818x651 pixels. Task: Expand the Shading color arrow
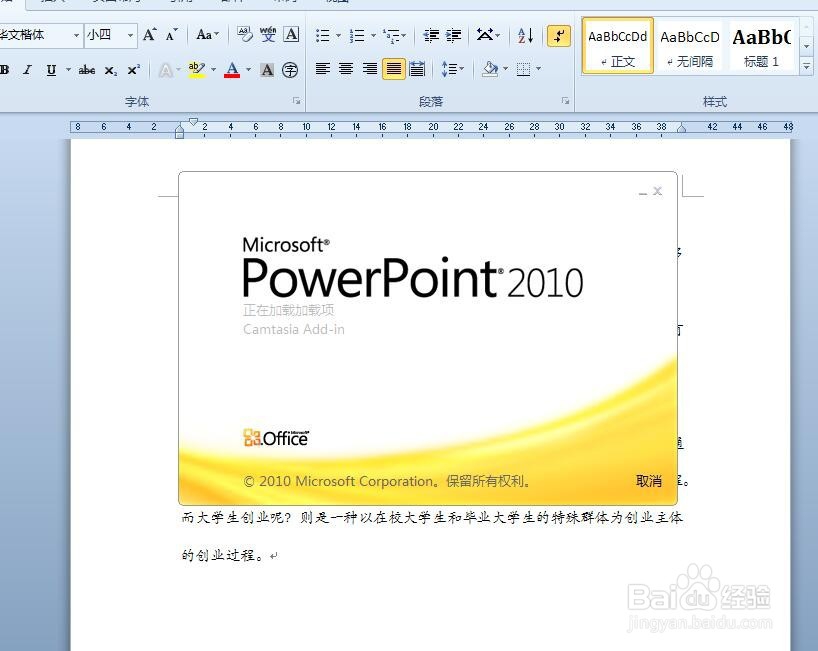point(505,69)
